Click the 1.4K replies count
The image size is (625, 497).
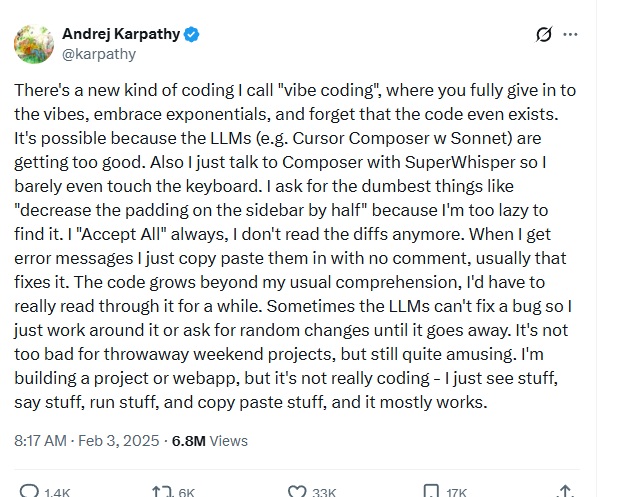click(58, 492)
